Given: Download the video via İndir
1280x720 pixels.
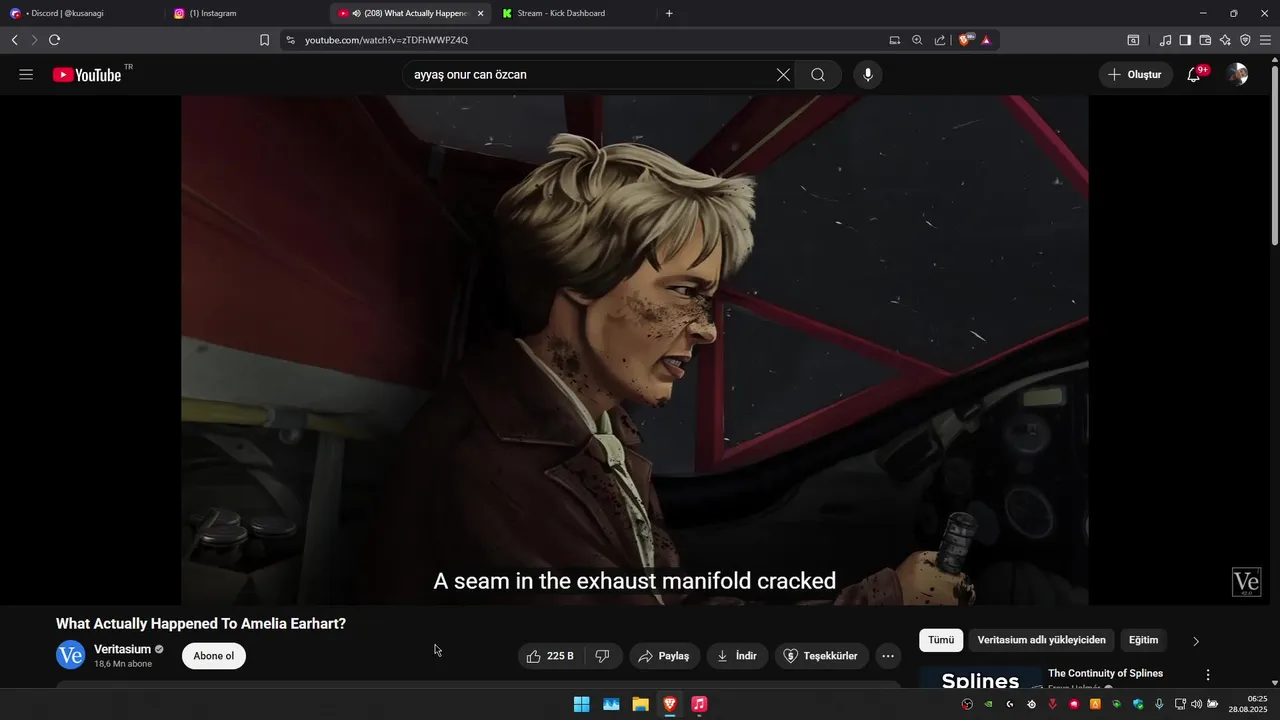Looking at the screenshot, I should tap(737, 656).
